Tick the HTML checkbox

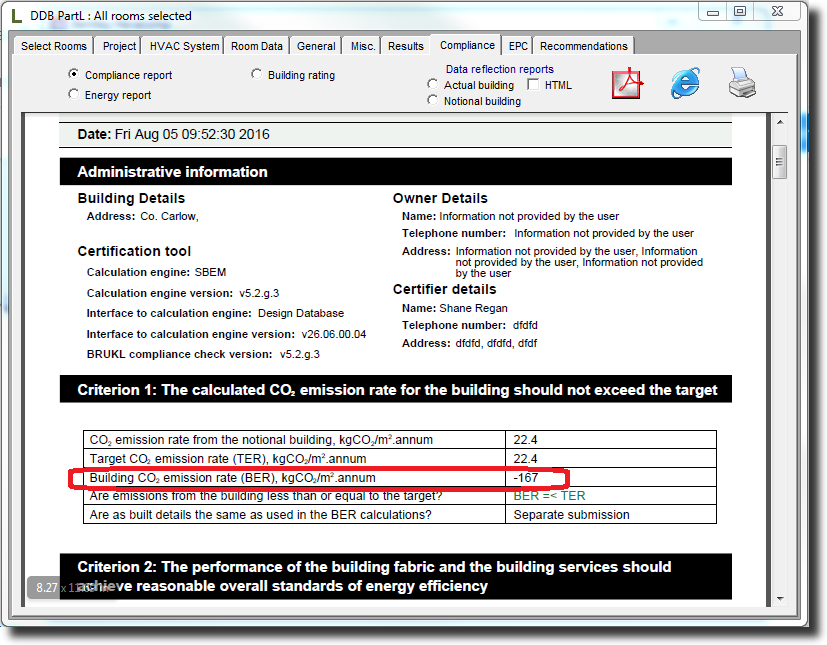533,84
